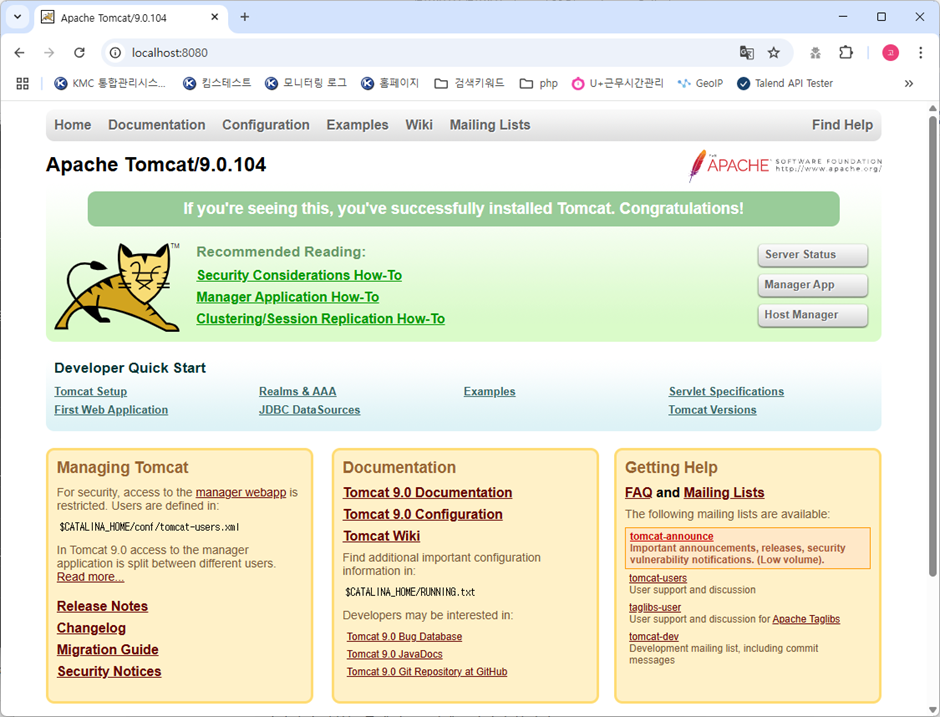The image size is (940, 717).
Task: Open Mailing Lists in Tomcat nav bar
Action: click(490, 125)
